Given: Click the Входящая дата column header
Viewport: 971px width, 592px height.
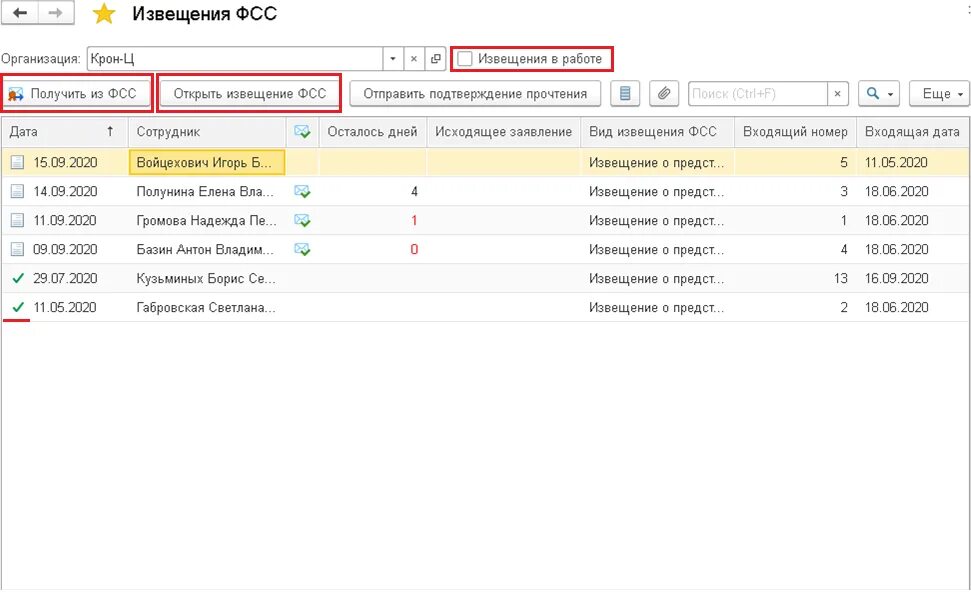Looking at the screenshot, I should (913, 131).
